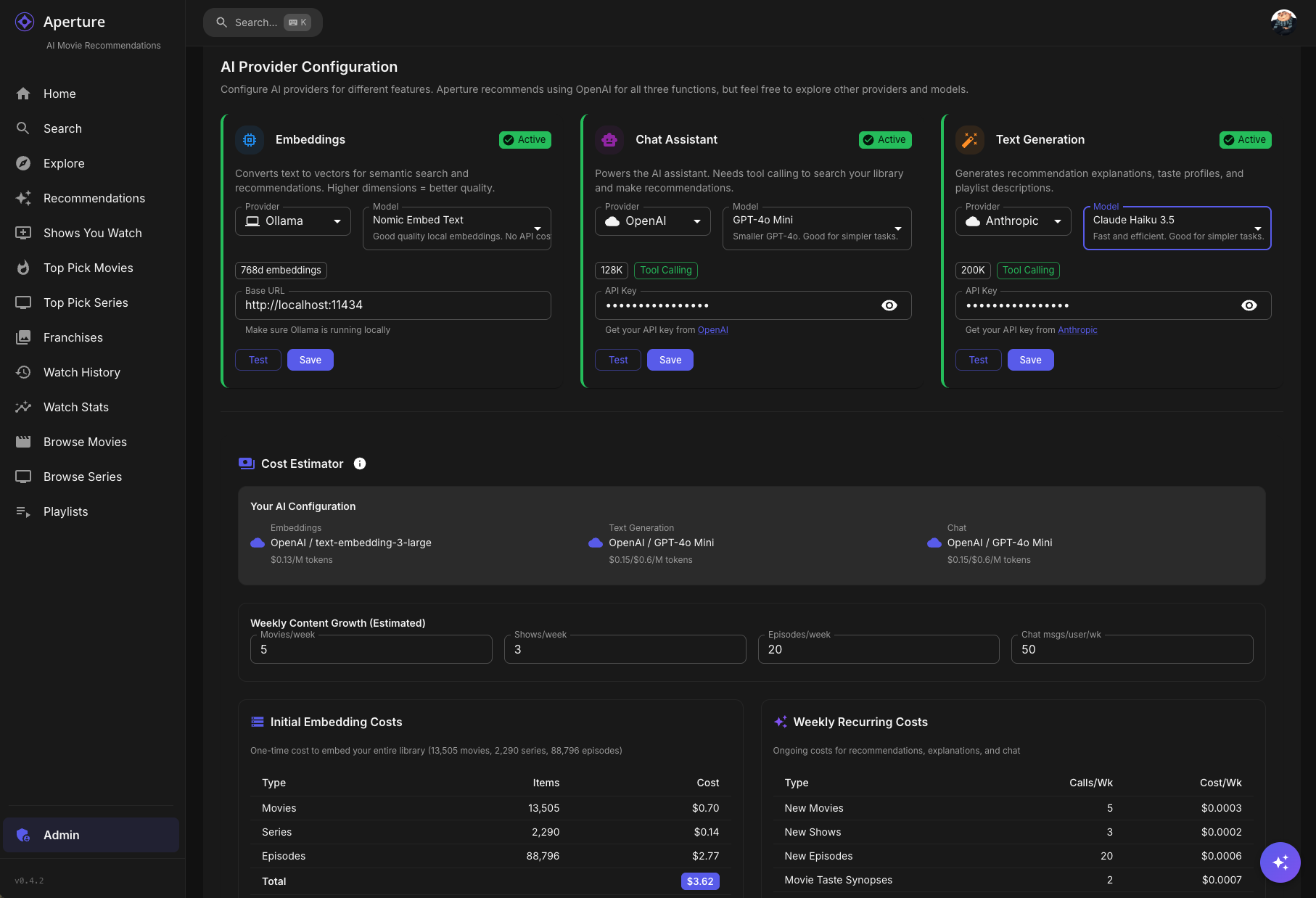Click the Cost Estimator info icon
The height and width of the screenshot is (898, 1316).
[360, 464]
